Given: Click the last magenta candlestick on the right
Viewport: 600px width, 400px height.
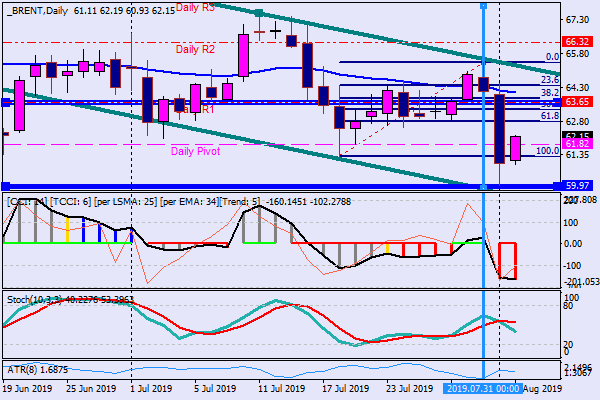Looking at the screenshot, I should coord(515,149).
